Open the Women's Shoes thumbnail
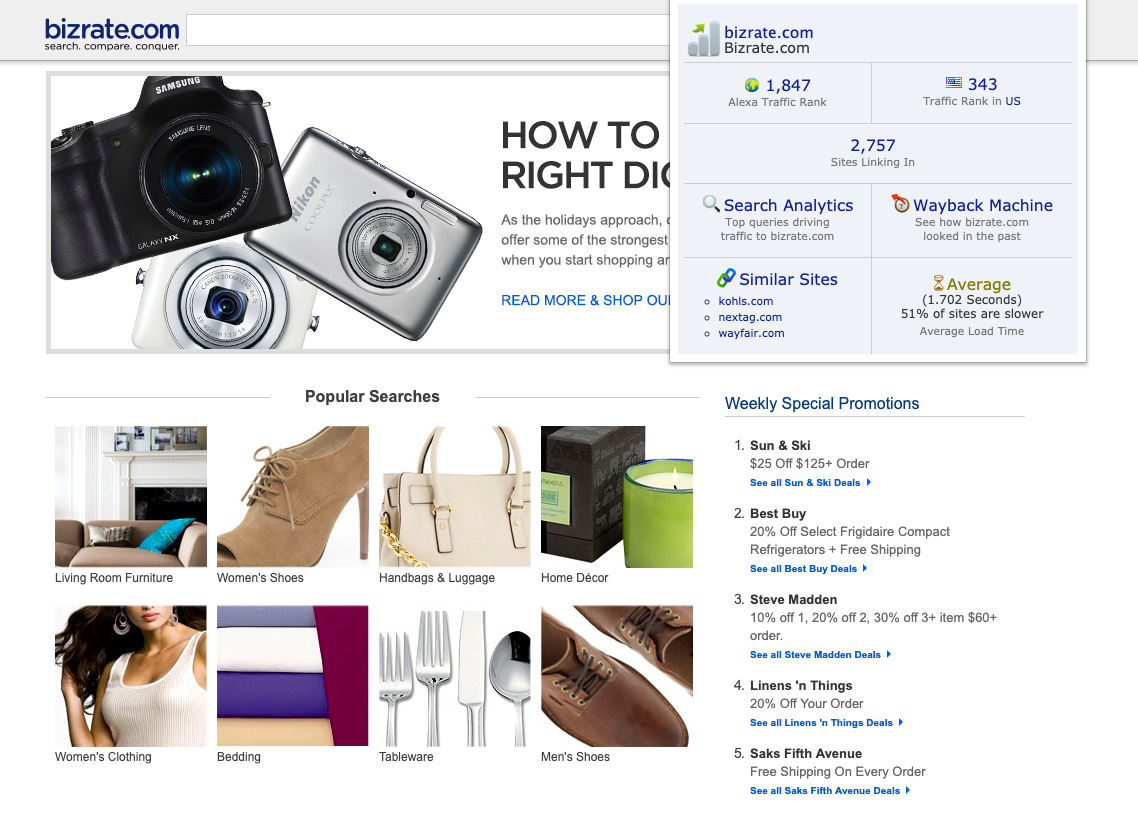The width and height of the screenshot is (1138, 814). pos(292,496)
